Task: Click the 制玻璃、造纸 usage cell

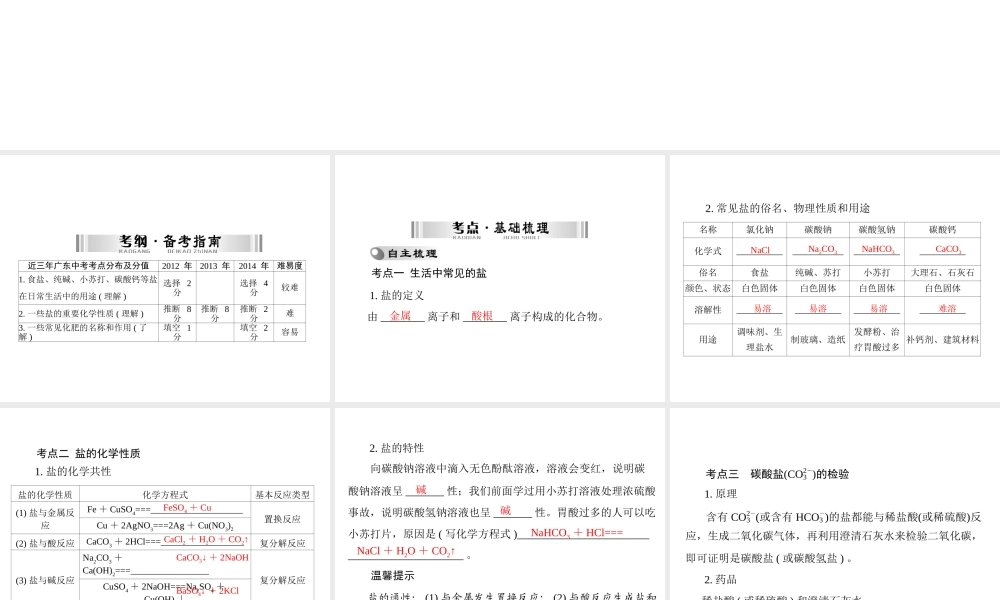Action: 818,340
